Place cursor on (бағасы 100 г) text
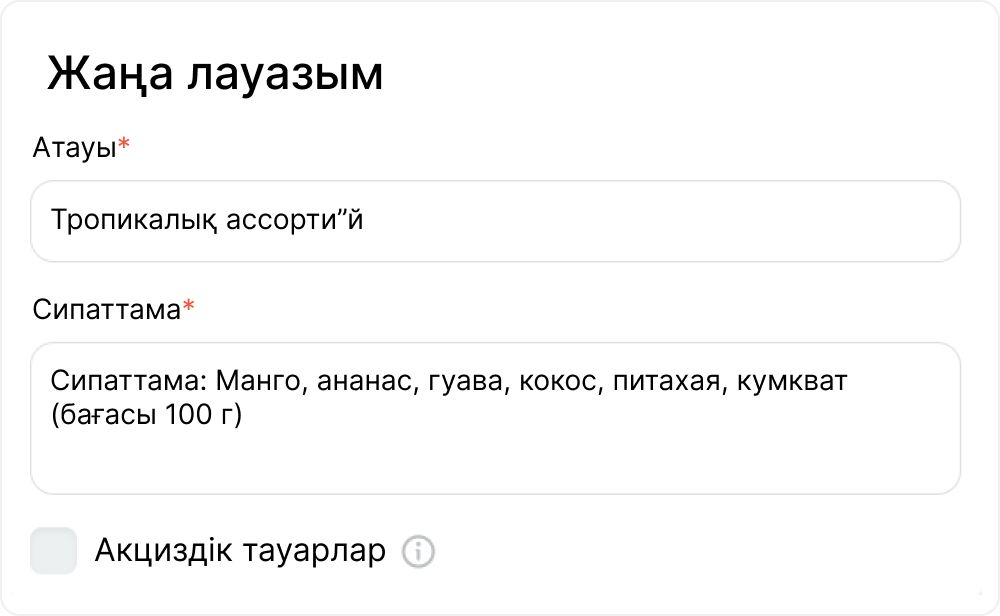 pyautogui.click(x=147, y=415)
